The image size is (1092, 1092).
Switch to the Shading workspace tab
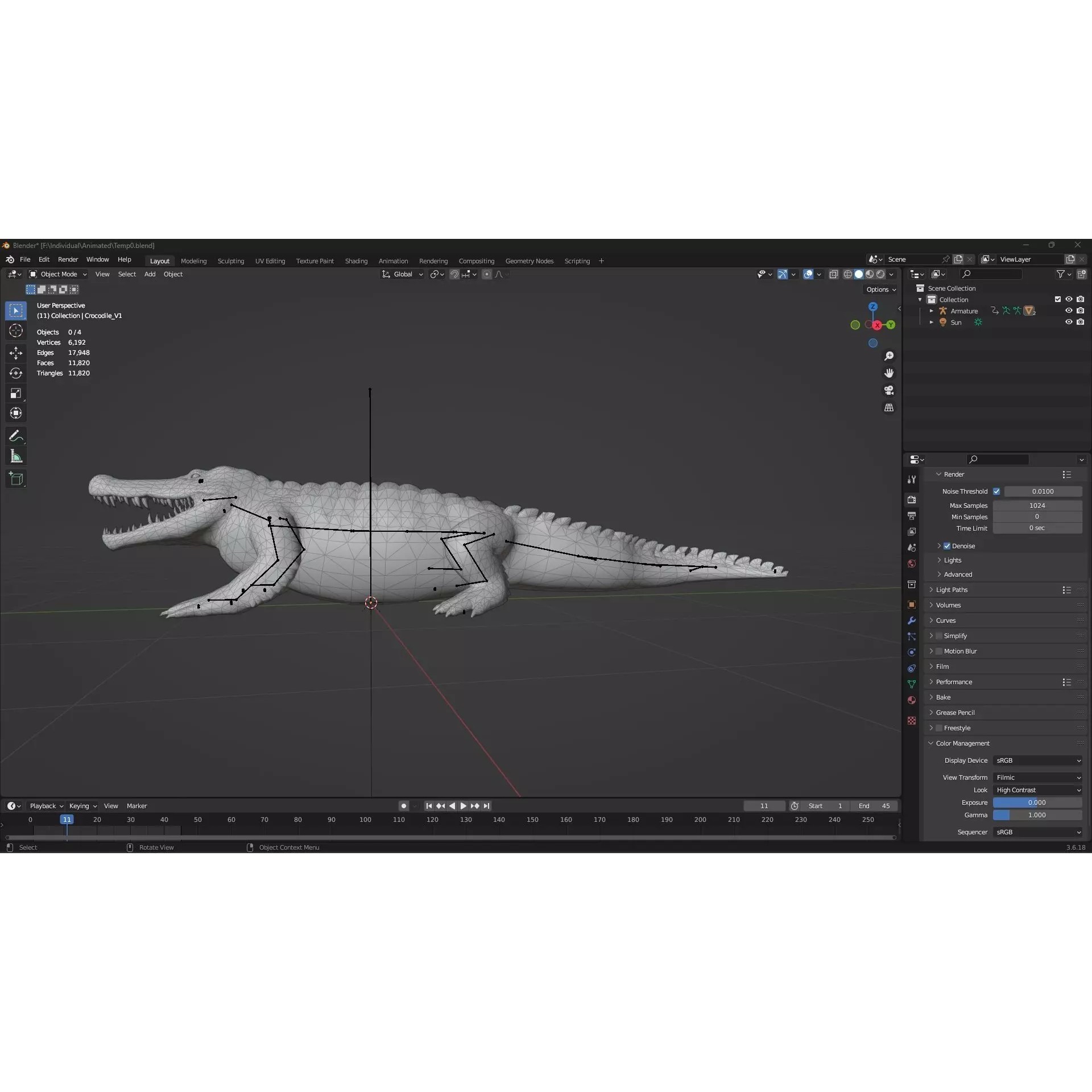tap(355, 260)
